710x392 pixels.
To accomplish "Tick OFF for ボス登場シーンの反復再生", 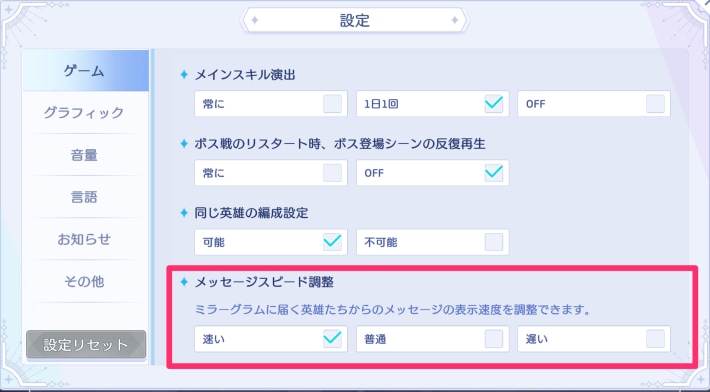I will pos(432,173).
